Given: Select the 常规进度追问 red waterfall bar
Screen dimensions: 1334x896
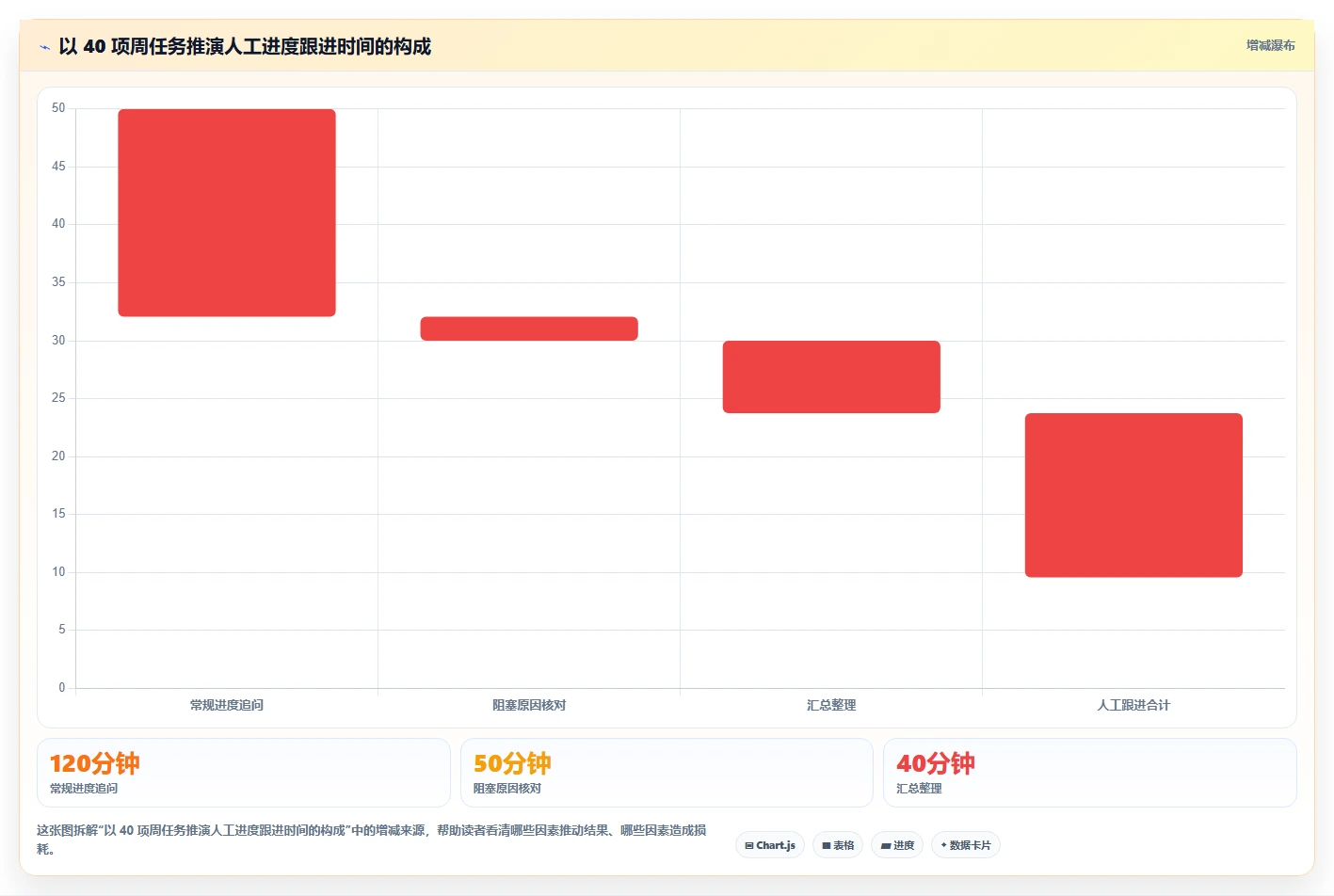Looking at the screenshot, I should [227, 213].
